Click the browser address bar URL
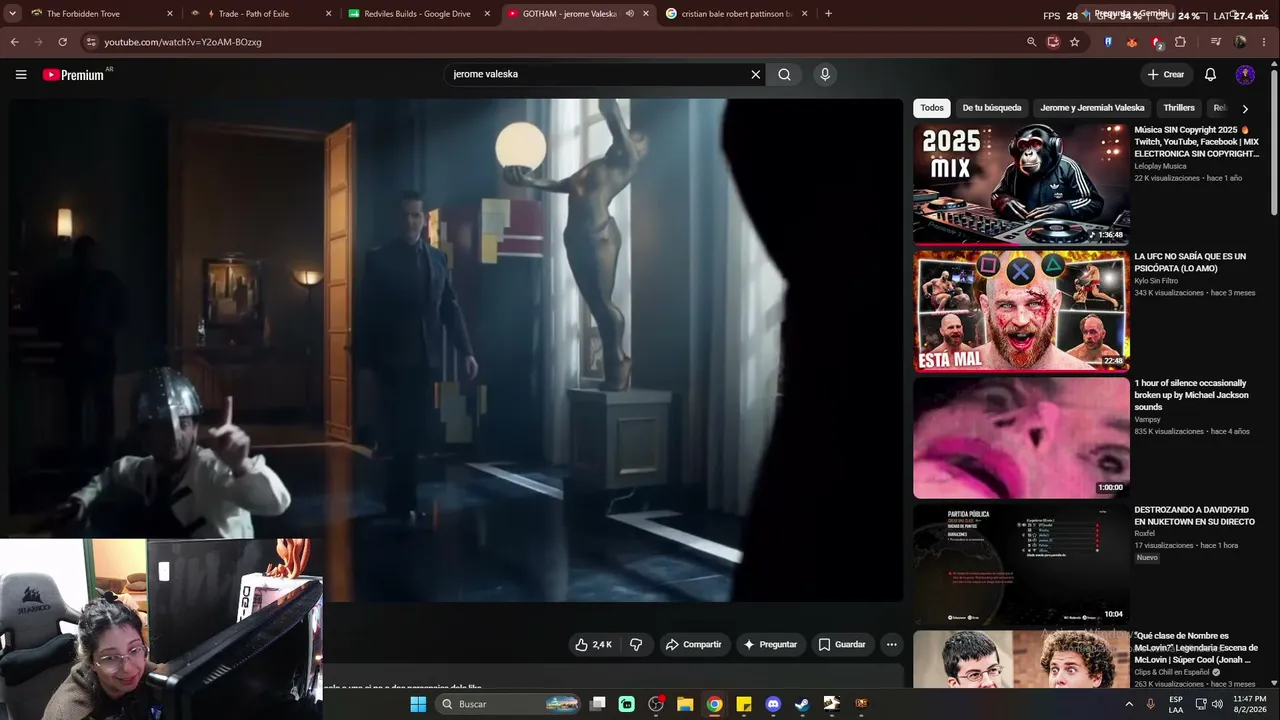The image size is (1280, 720). click(x=183, y=42)
